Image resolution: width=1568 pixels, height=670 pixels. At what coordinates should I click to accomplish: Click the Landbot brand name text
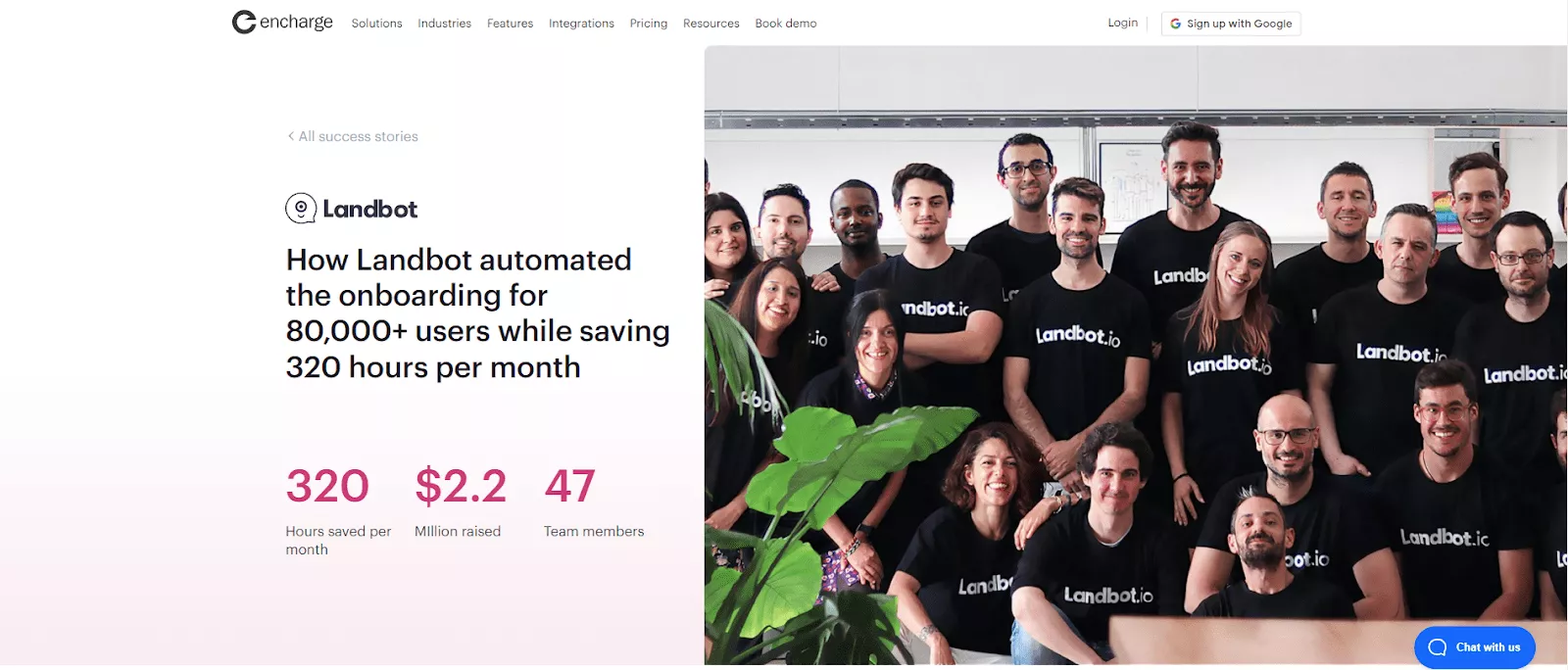369,209
